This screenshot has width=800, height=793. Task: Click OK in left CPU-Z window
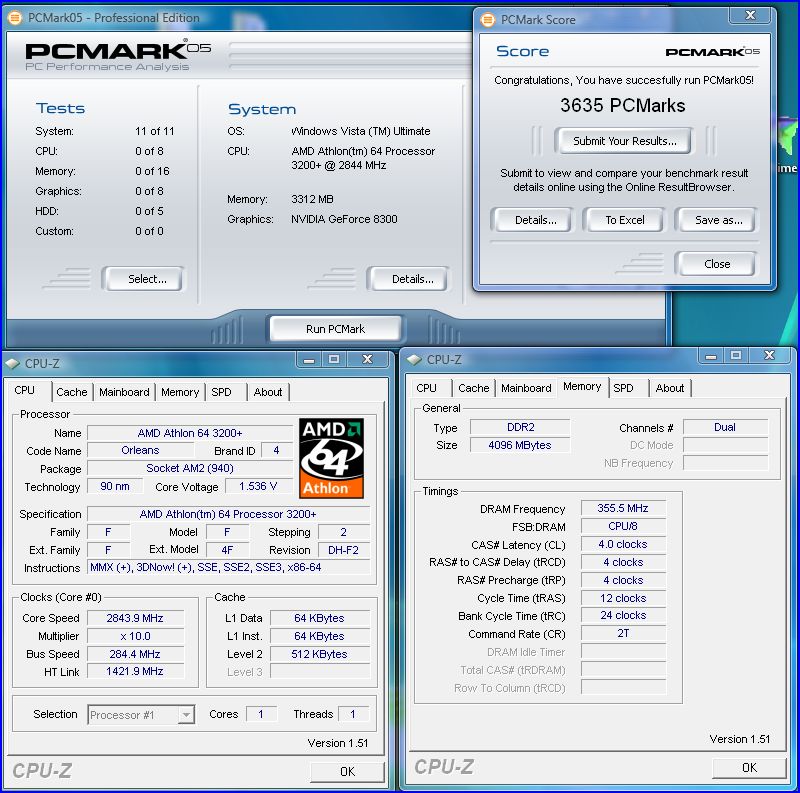(347, 772)
